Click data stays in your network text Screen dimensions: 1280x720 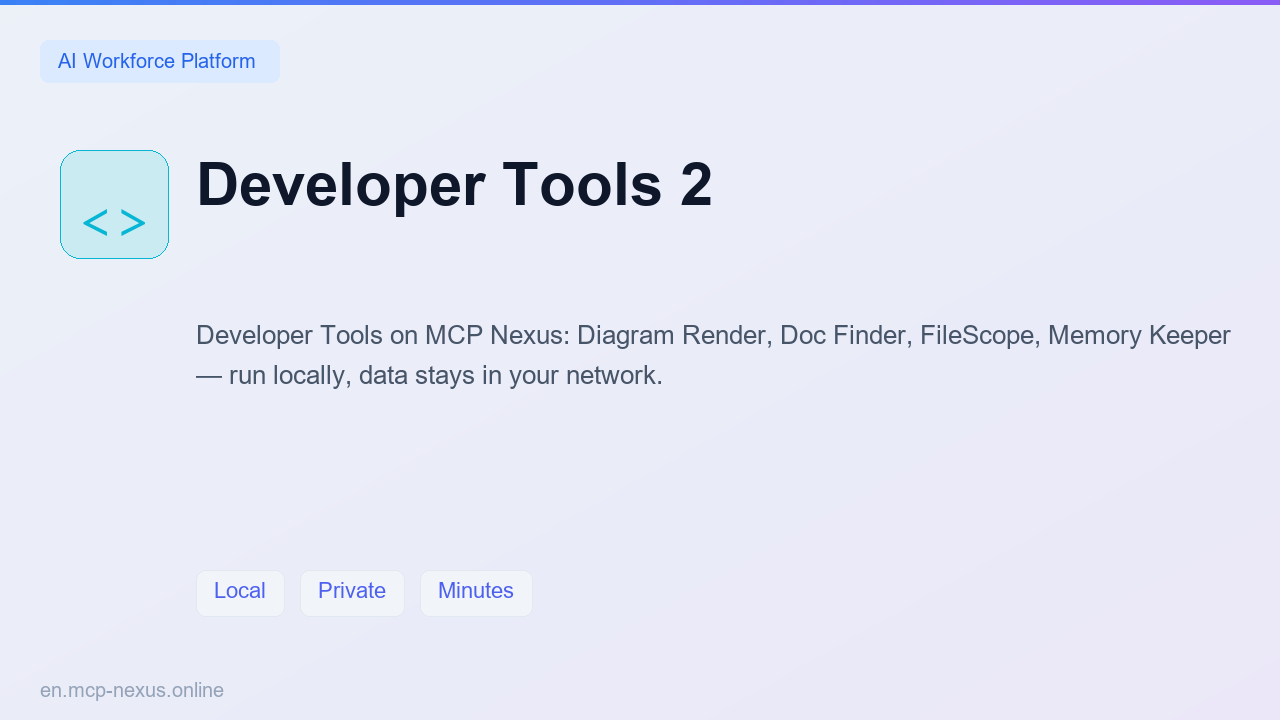[x=510, y=376]
